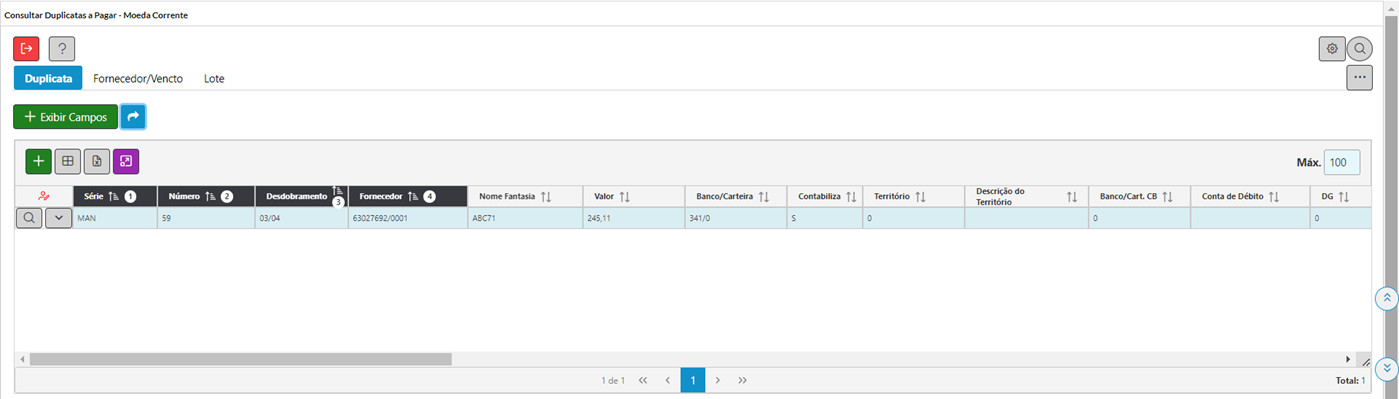Edit the Máx. records input field
Screen dimensions: 1399x399
1343,162
